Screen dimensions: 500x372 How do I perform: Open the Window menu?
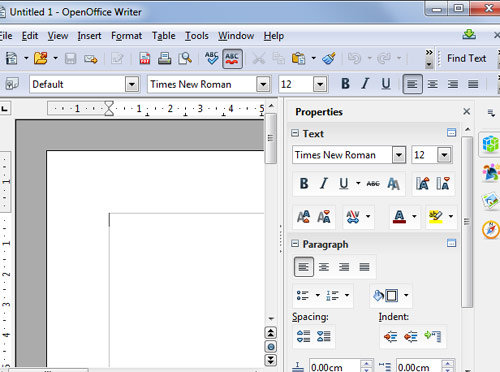(x=236, y=36)
